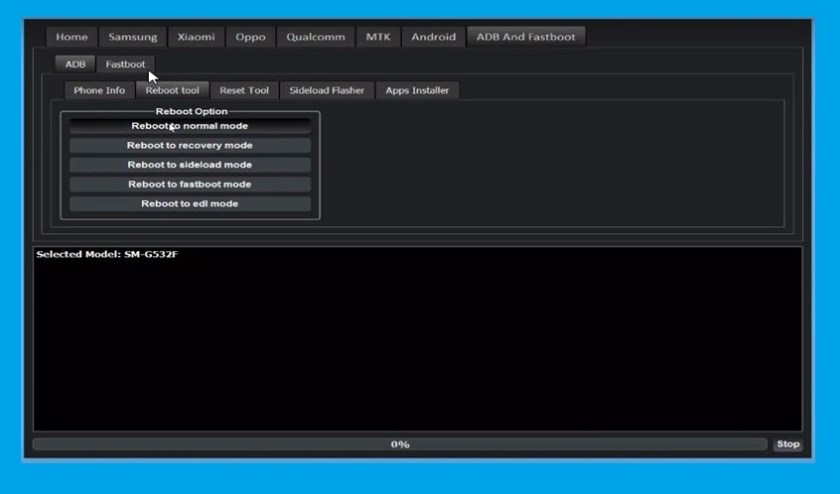Open the Oppo tab
Screen dimensions: 840x494
(250, 37)
